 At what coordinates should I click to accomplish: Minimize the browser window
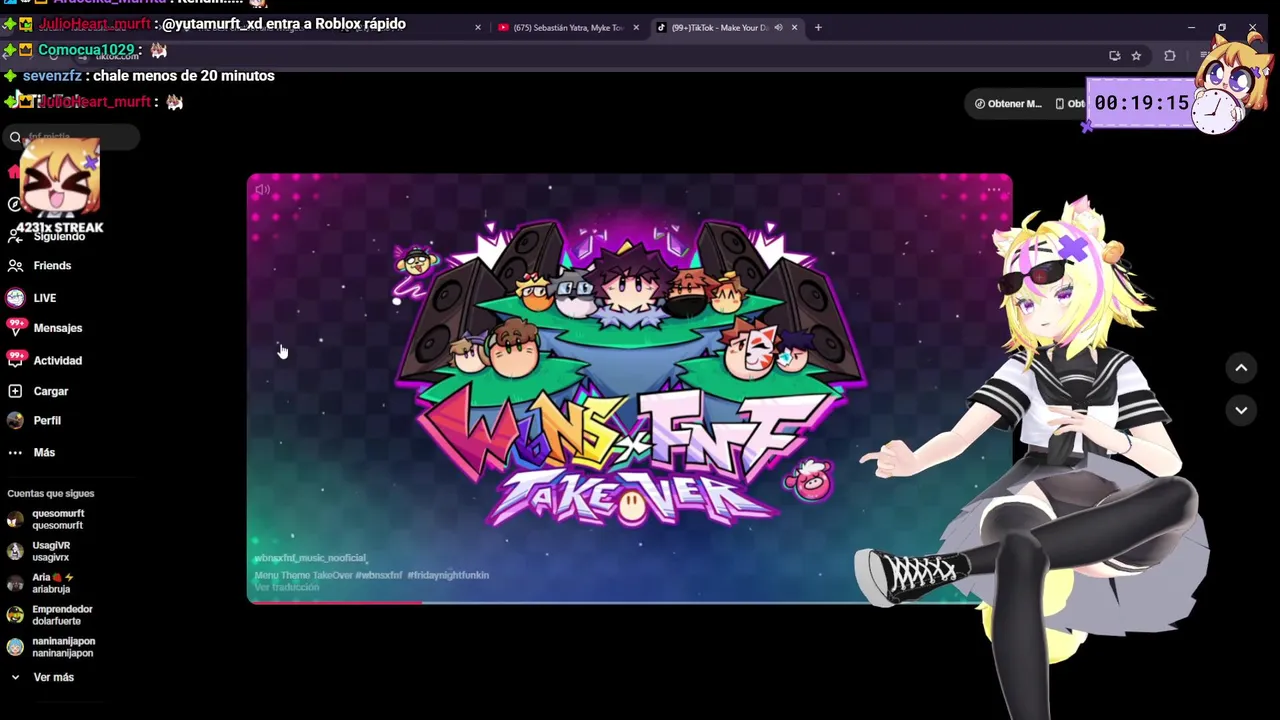(1191, 27)
